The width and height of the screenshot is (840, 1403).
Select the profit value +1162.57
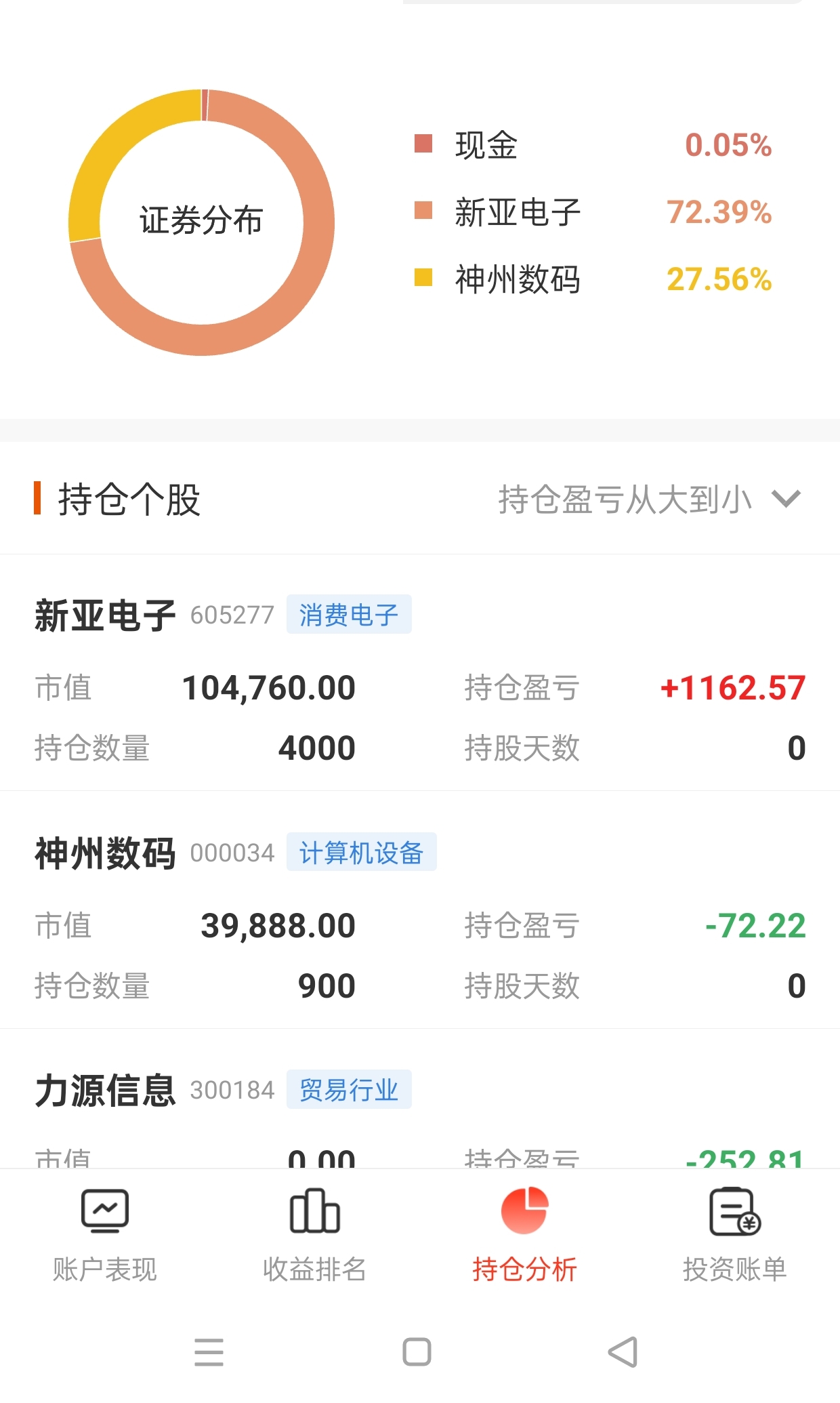click(733, 689)
